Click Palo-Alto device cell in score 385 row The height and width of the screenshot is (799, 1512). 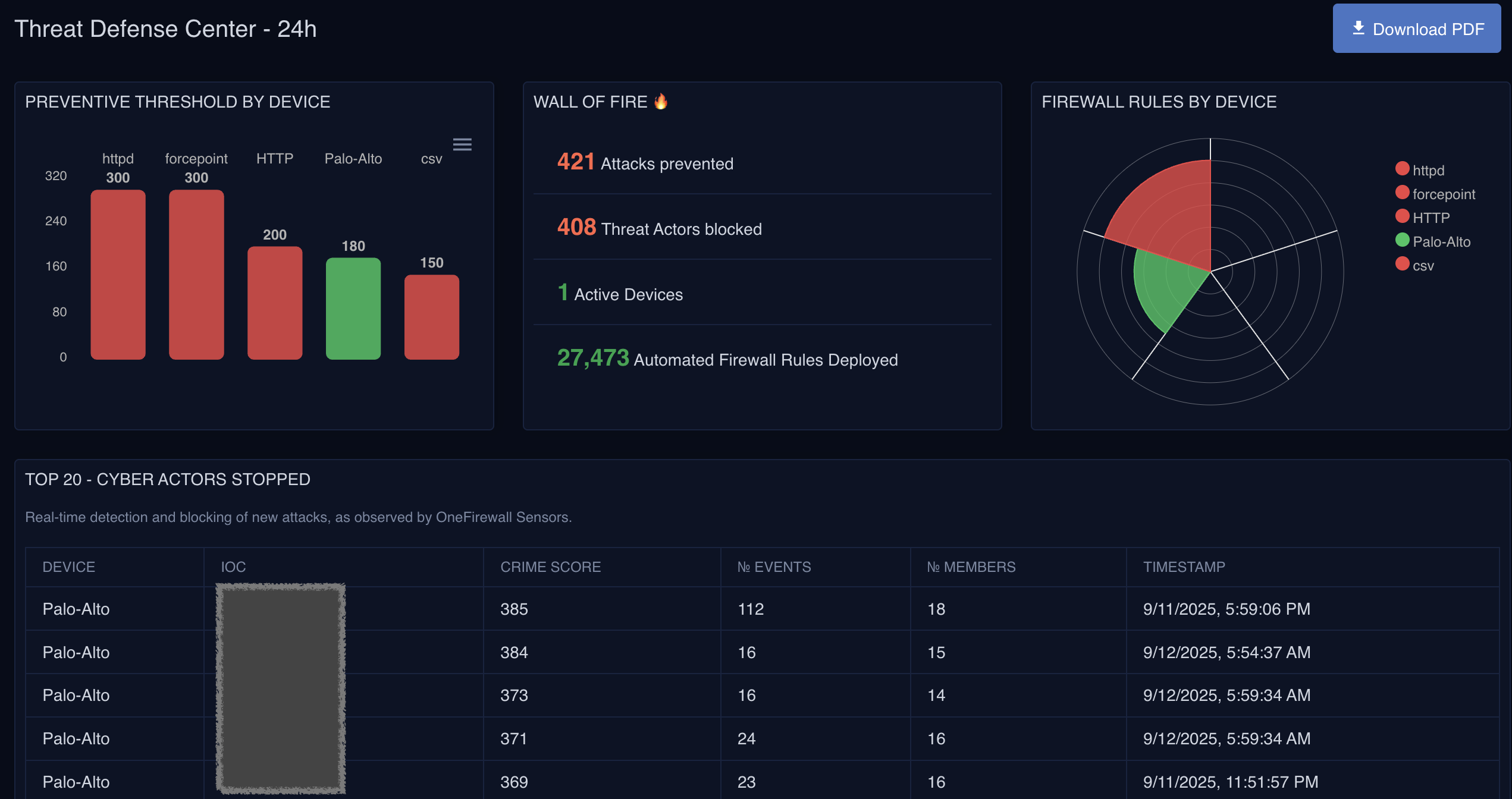tap(76, 609)
